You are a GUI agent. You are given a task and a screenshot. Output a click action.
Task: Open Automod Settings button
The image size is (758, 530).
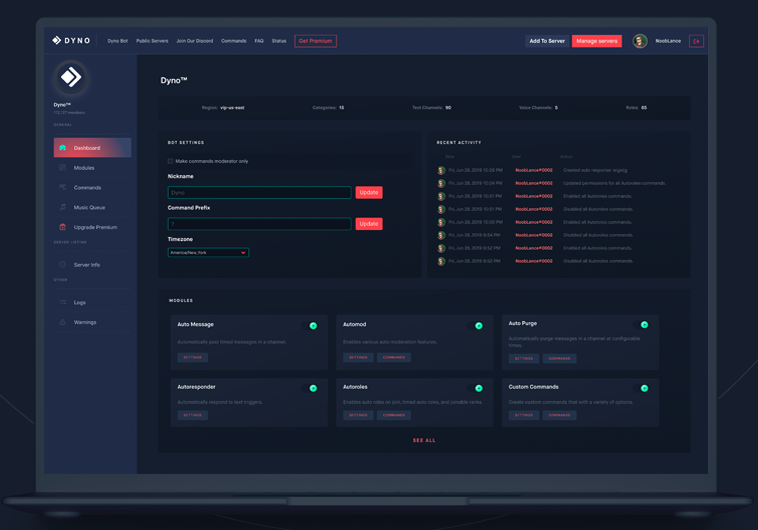(358, 357)
